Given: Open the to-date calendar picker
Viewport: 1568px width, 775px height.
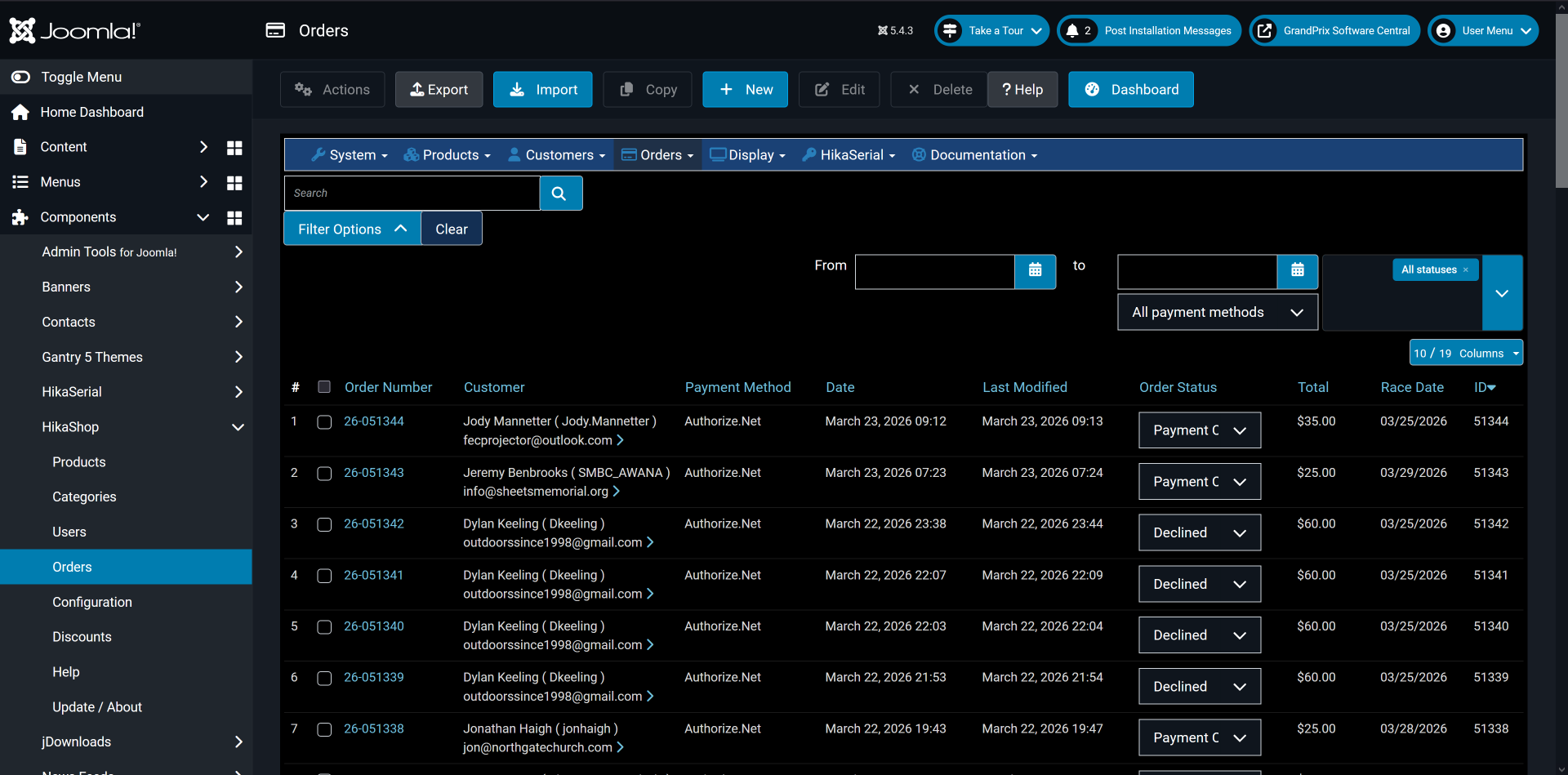Looking at the screenshot, I should click(1297, 271).
